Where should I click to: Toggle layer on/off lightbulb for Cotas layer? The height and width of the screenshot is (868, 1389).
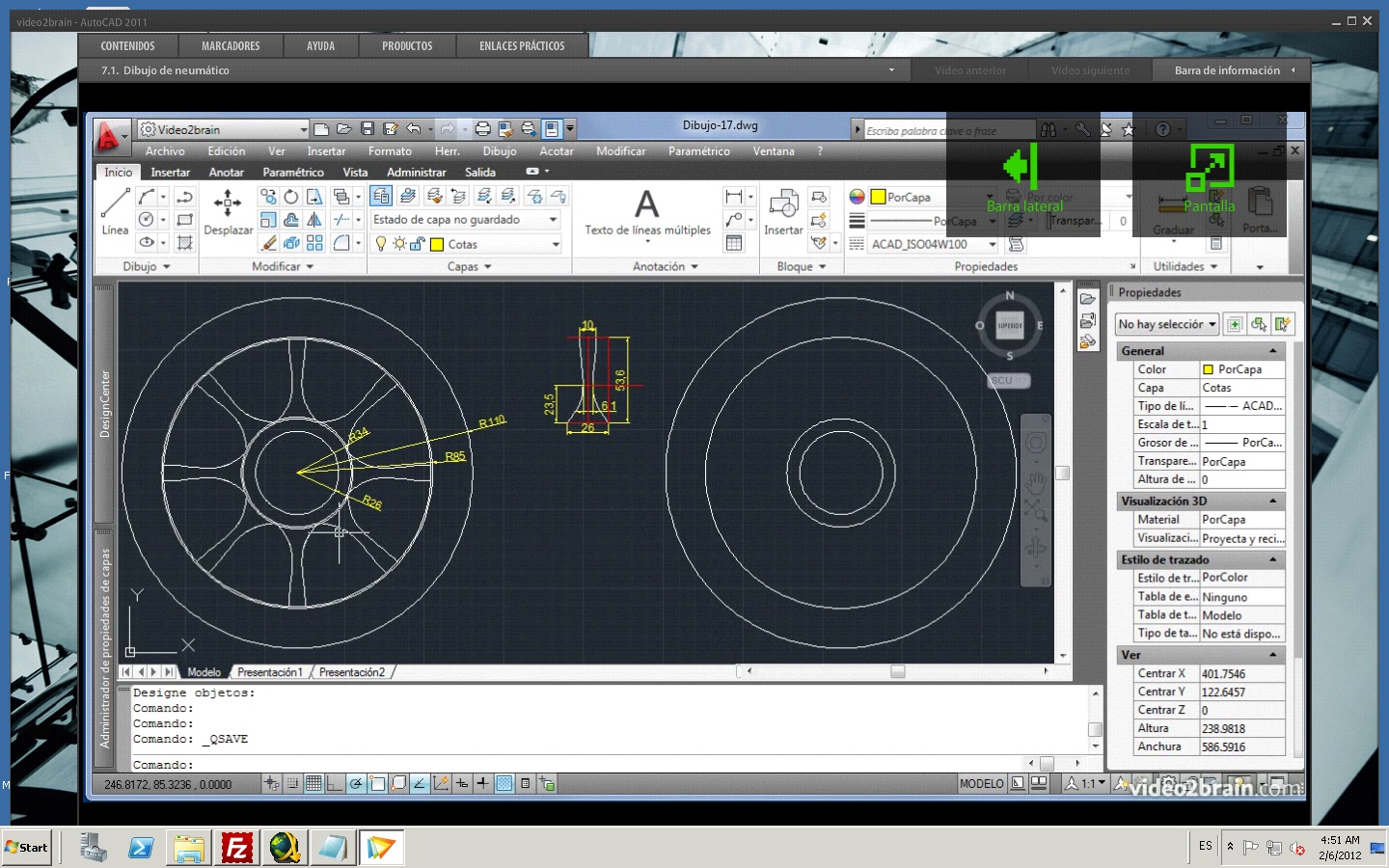[x=381, y=244]
